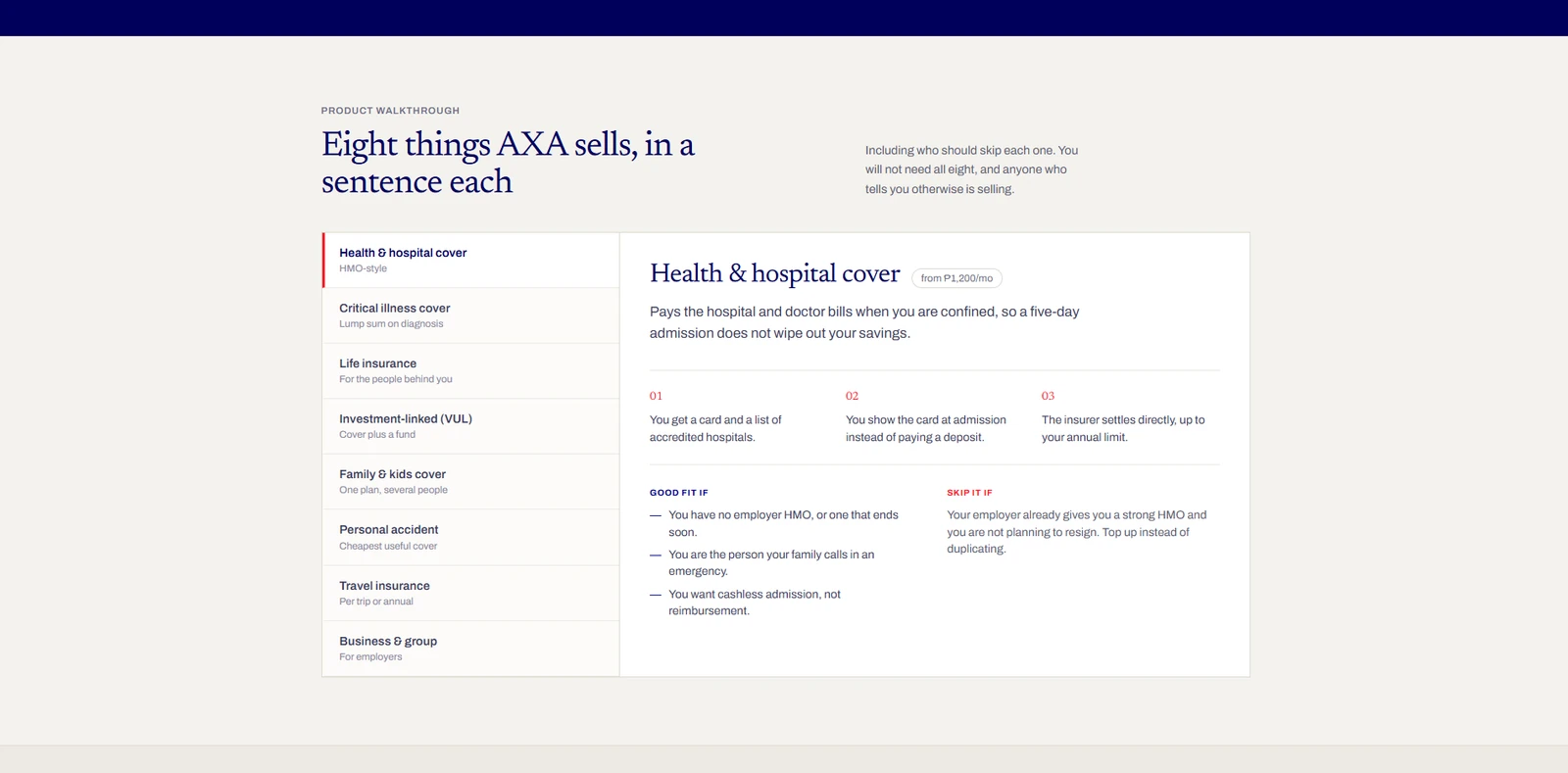1568x773 pixels.
Task: Click the step number '03'
Action: 1048,396
